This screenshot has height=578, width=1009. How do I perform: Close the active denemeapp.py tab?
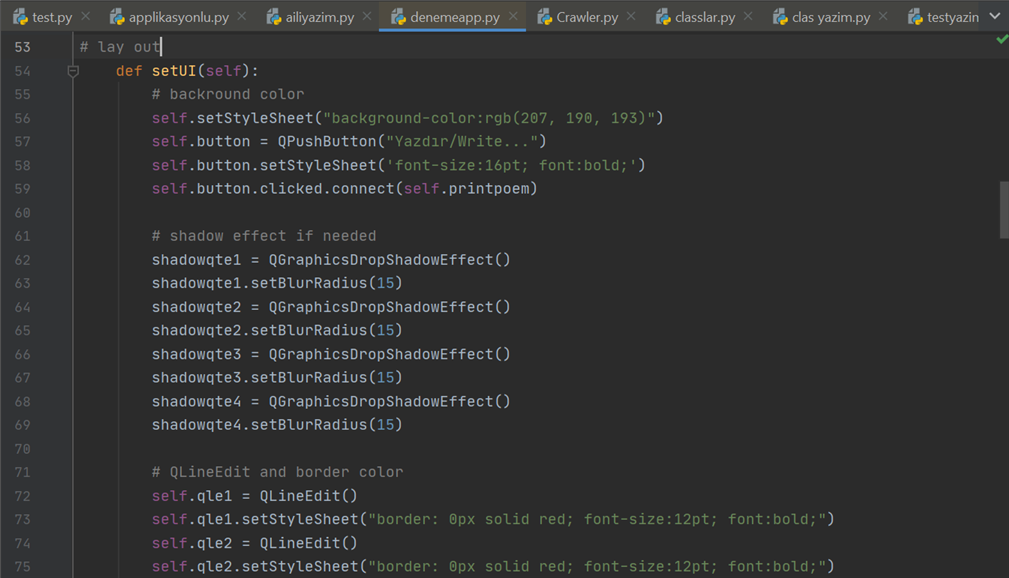[x=513, y=17]
